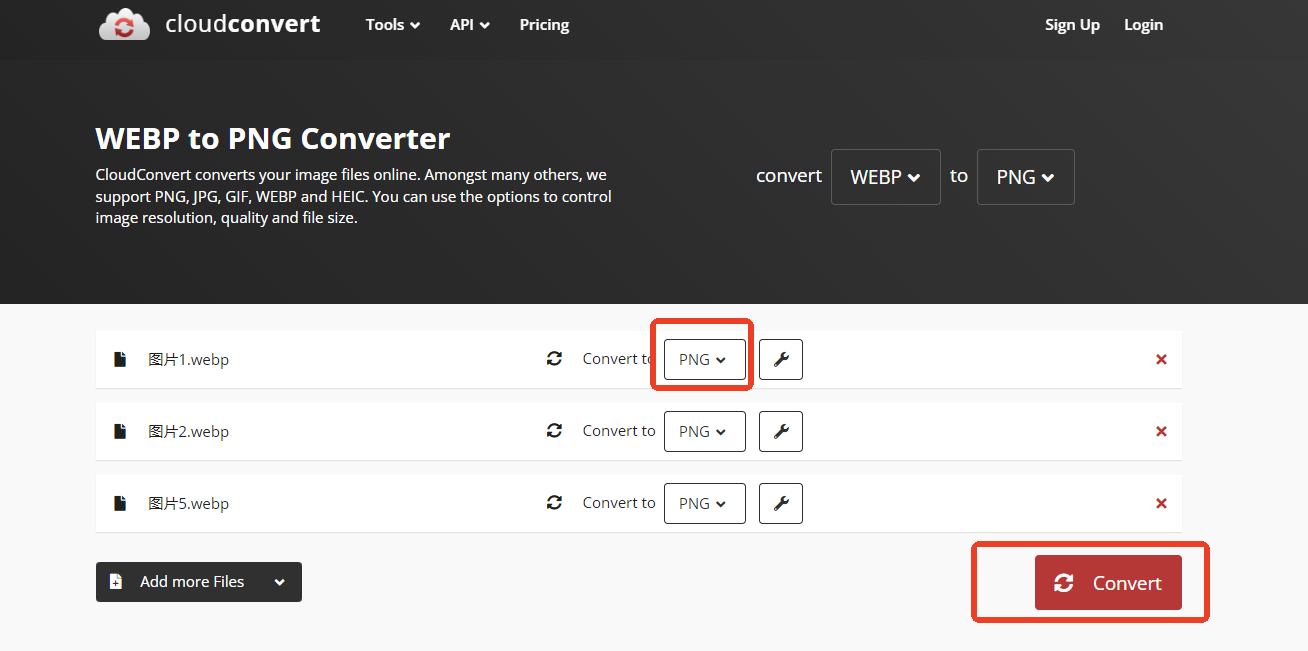The width and height of the screenshot is (1308, 651).
Task: Click refresh arrows icon in 图片2.webp row
Action: (554, 430)
